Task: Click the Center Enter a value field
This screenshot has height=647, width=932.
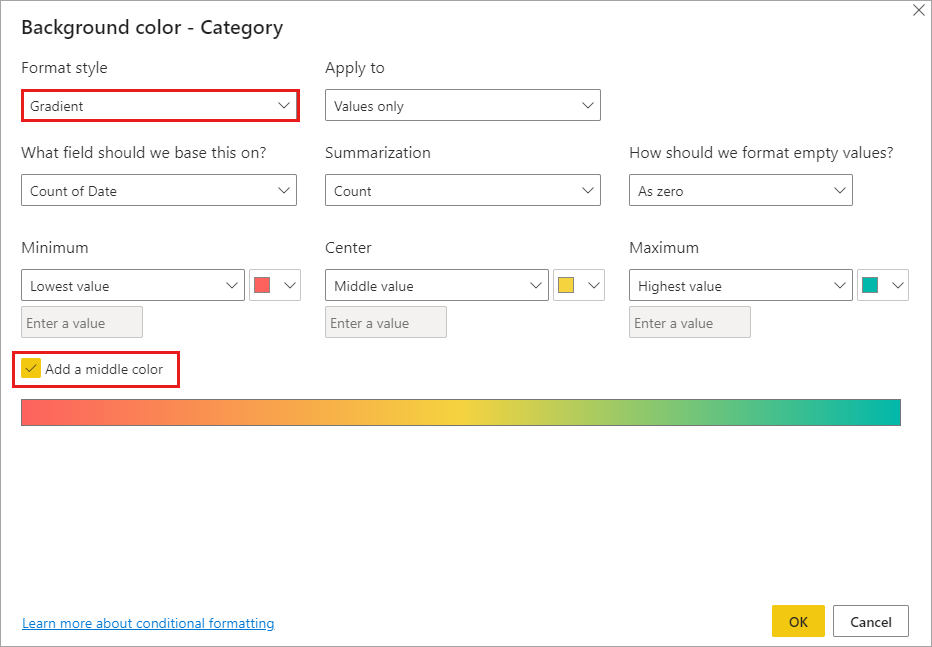Action: coord(386,322)
